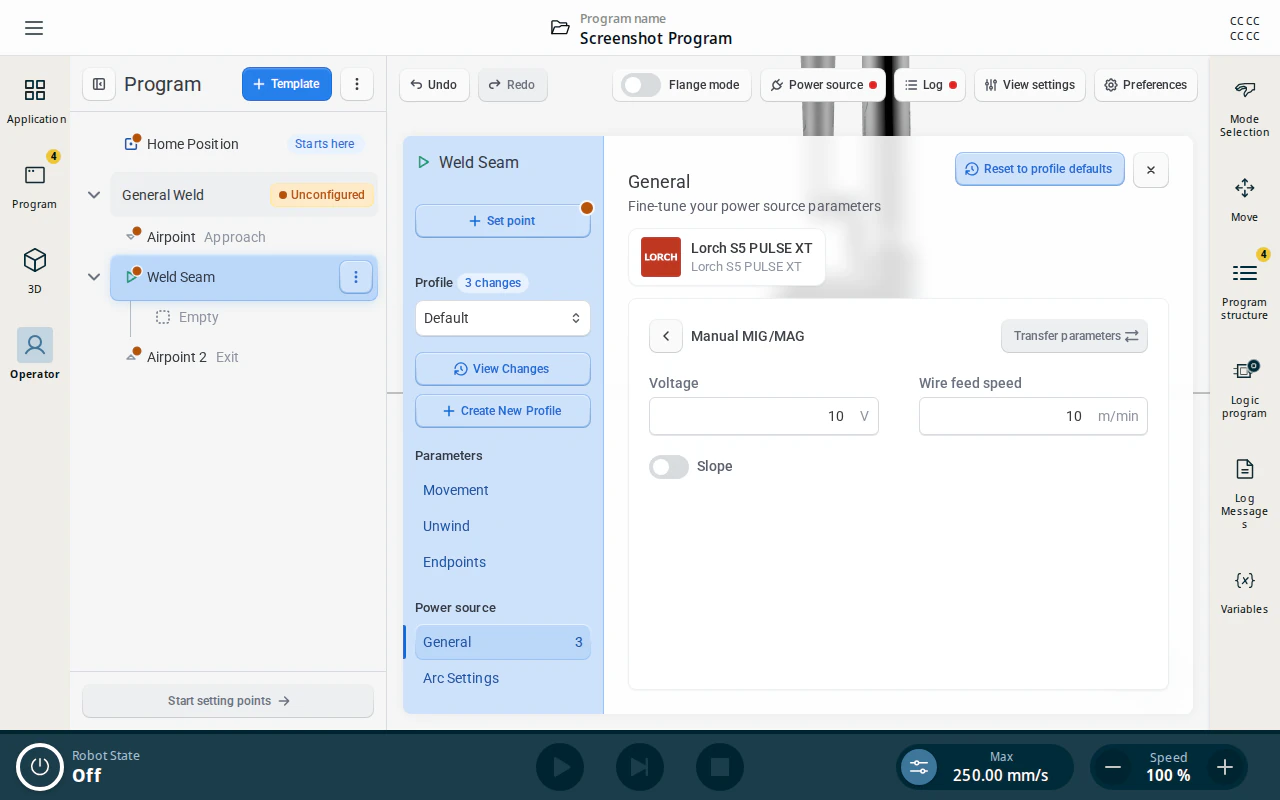Click the robot power state button
The width and height of the screenshot is (1280, 800).
coord(40,767)
